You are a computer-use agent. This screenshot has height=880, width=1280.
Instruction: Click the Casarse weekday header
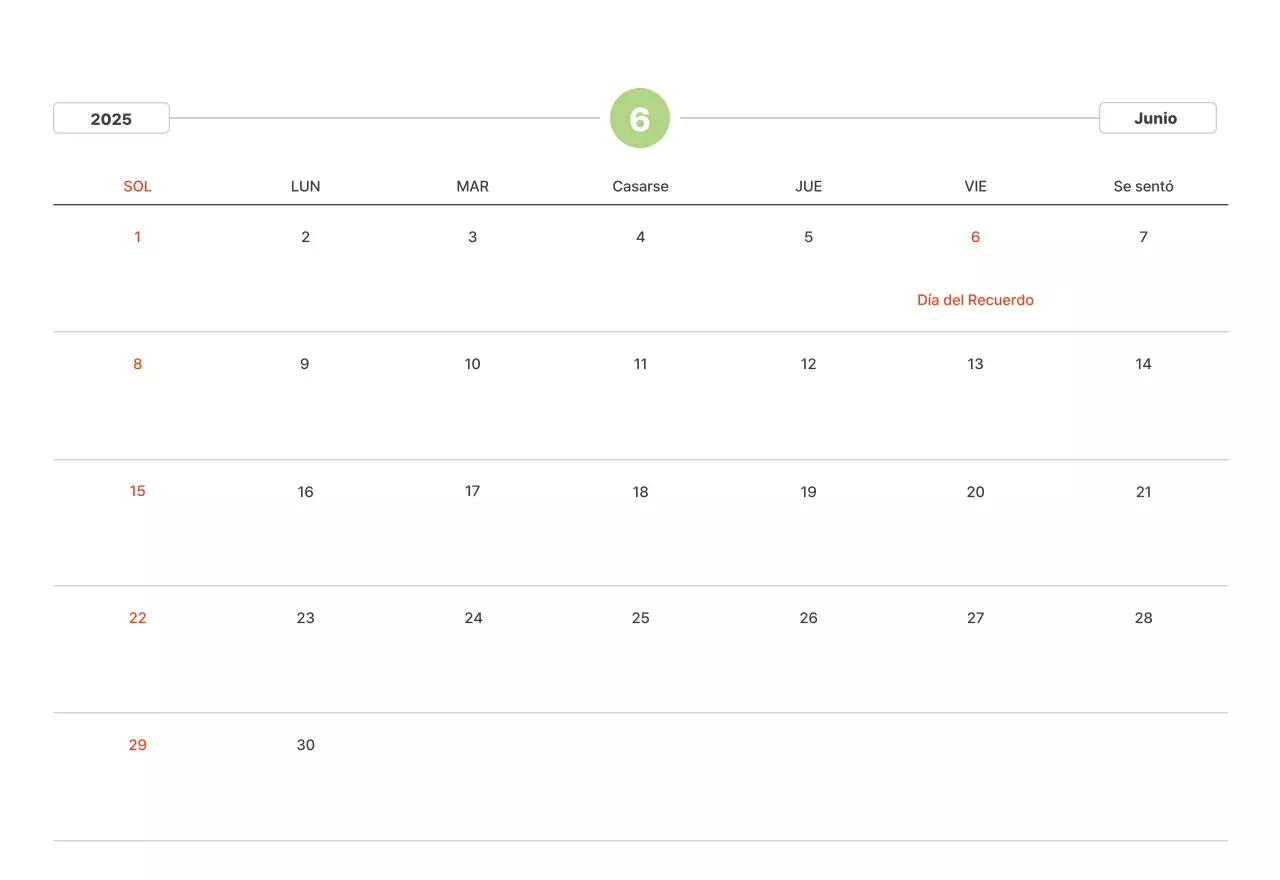(640, 186)
